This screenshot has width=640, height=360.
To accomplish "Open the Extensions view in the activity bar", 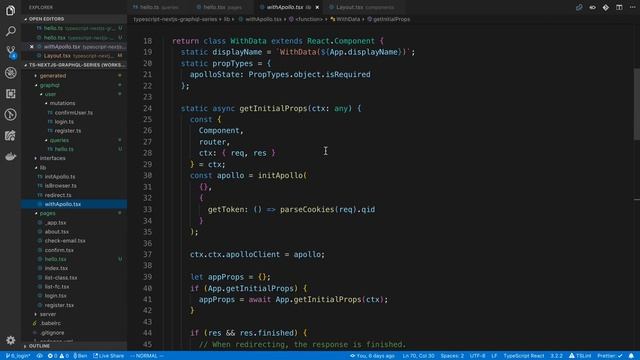I will 11,93.
